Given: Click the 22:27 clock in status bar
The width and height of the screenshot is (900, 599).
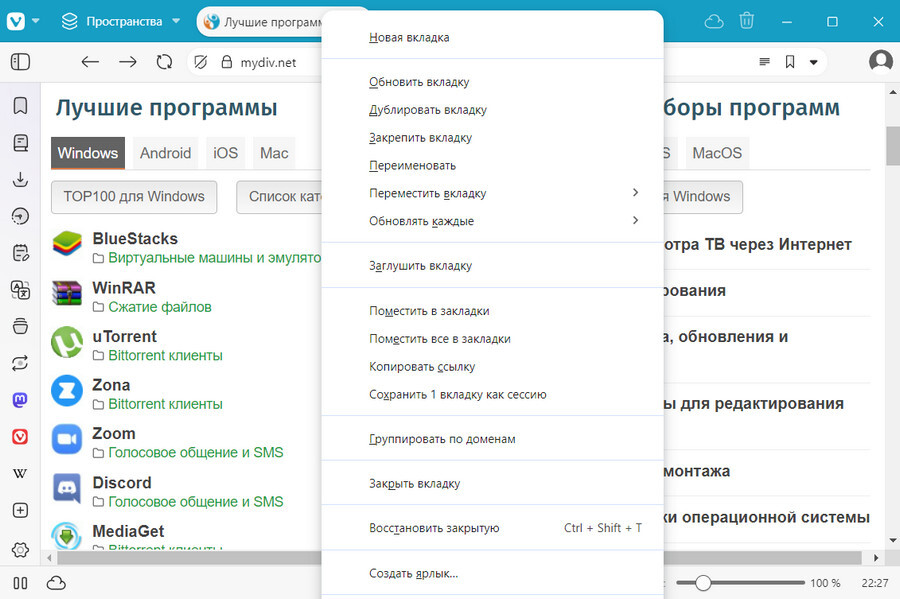Looking at the screenshot, I should pyautogui.click(x=875, y=583).
